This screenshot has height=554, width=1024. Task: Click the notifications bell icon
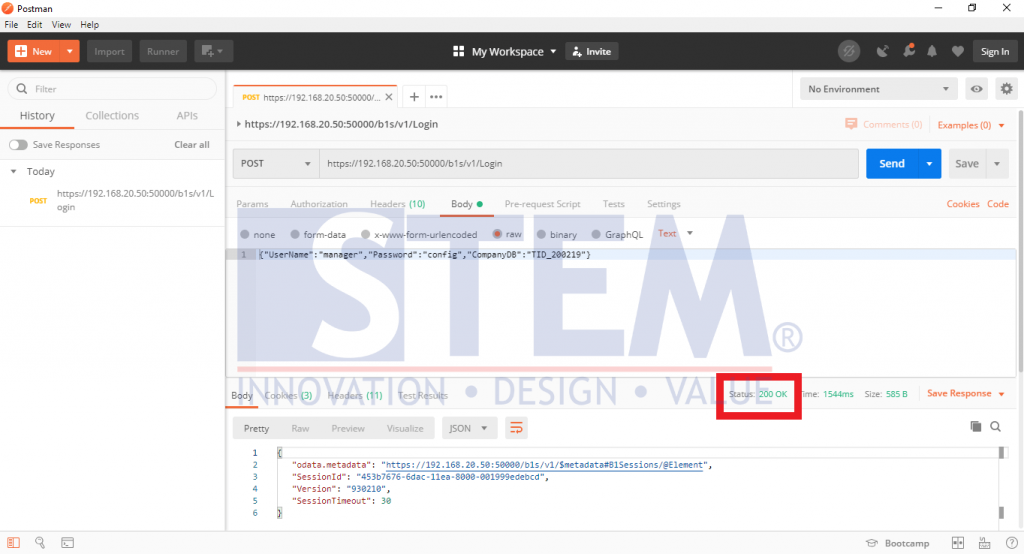click(x=932, y=51)
